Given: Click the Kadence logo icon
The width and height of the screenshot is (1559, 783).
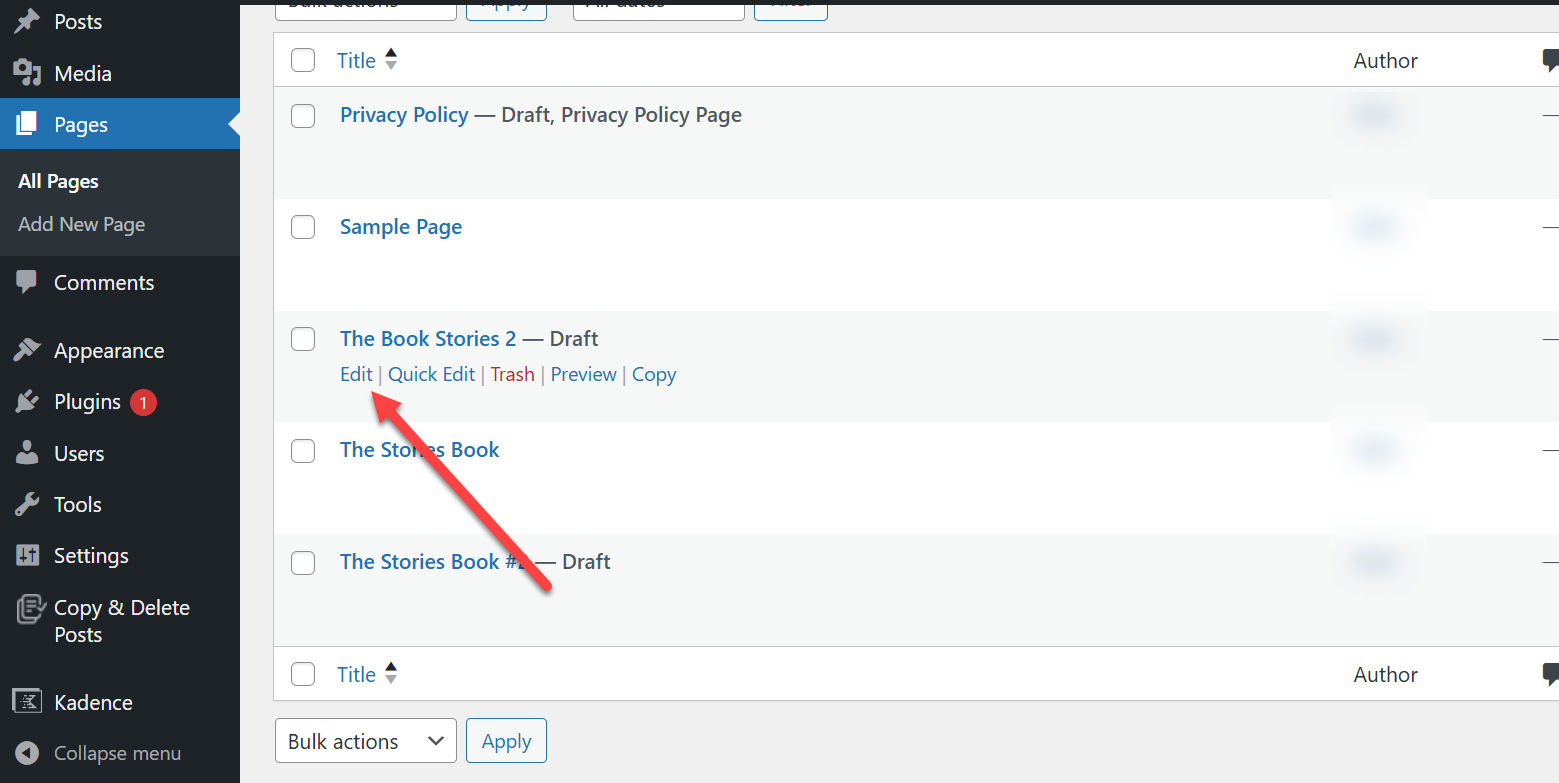Looking at the screenshot, I should click(27, 702).
